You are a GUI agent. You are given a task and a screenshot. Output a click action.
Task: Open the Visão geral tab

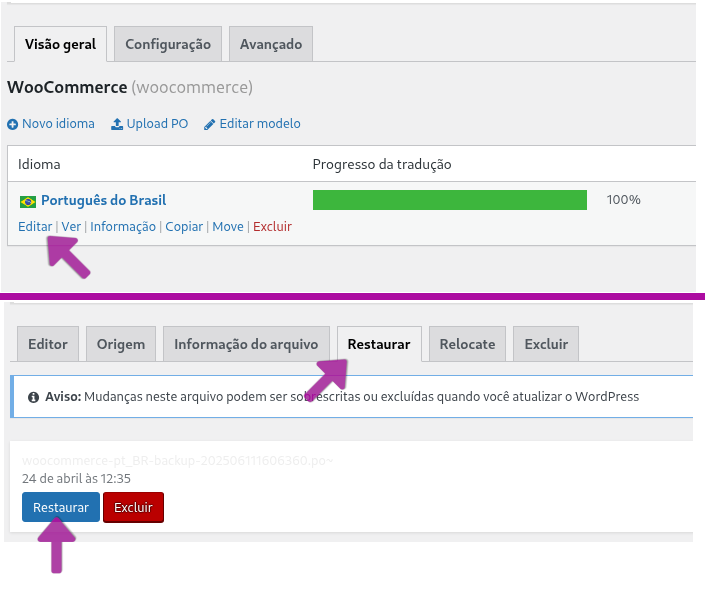(x=60, y=44)
